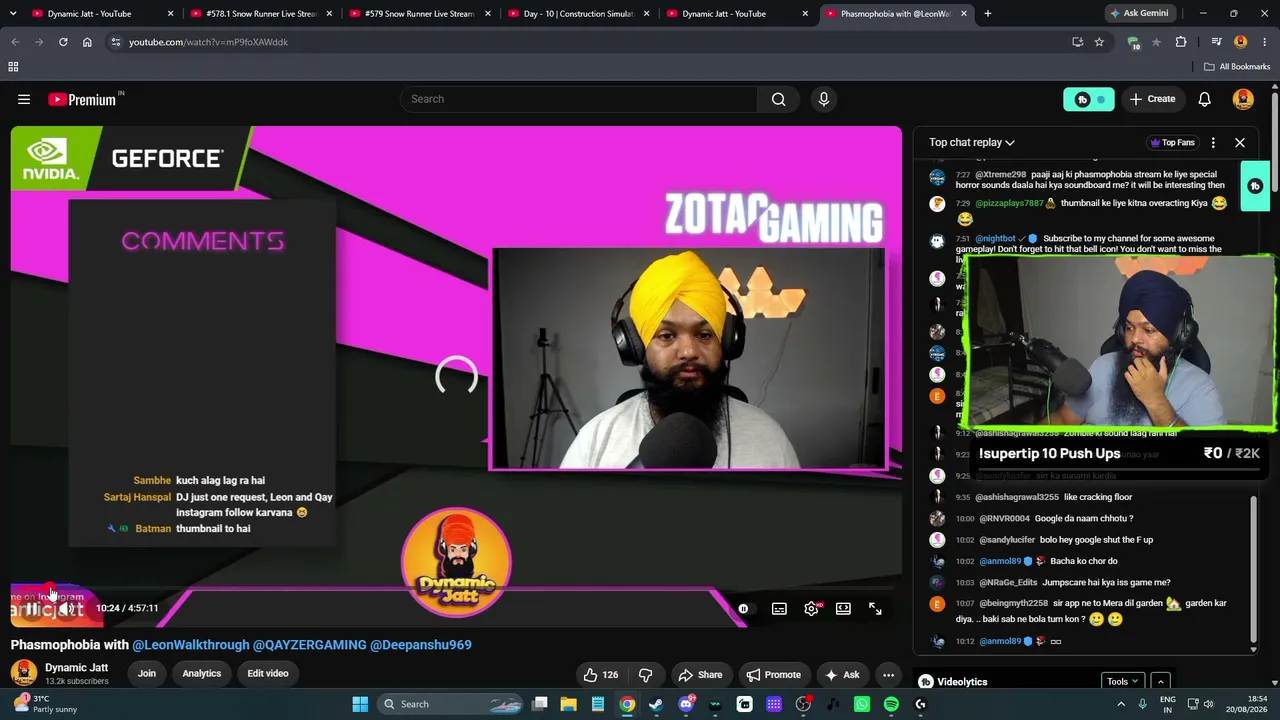The height and width of the screenshot is (720, 1280).
Task: Open Spotify from the taskbar
Action: tap(891, 704)
